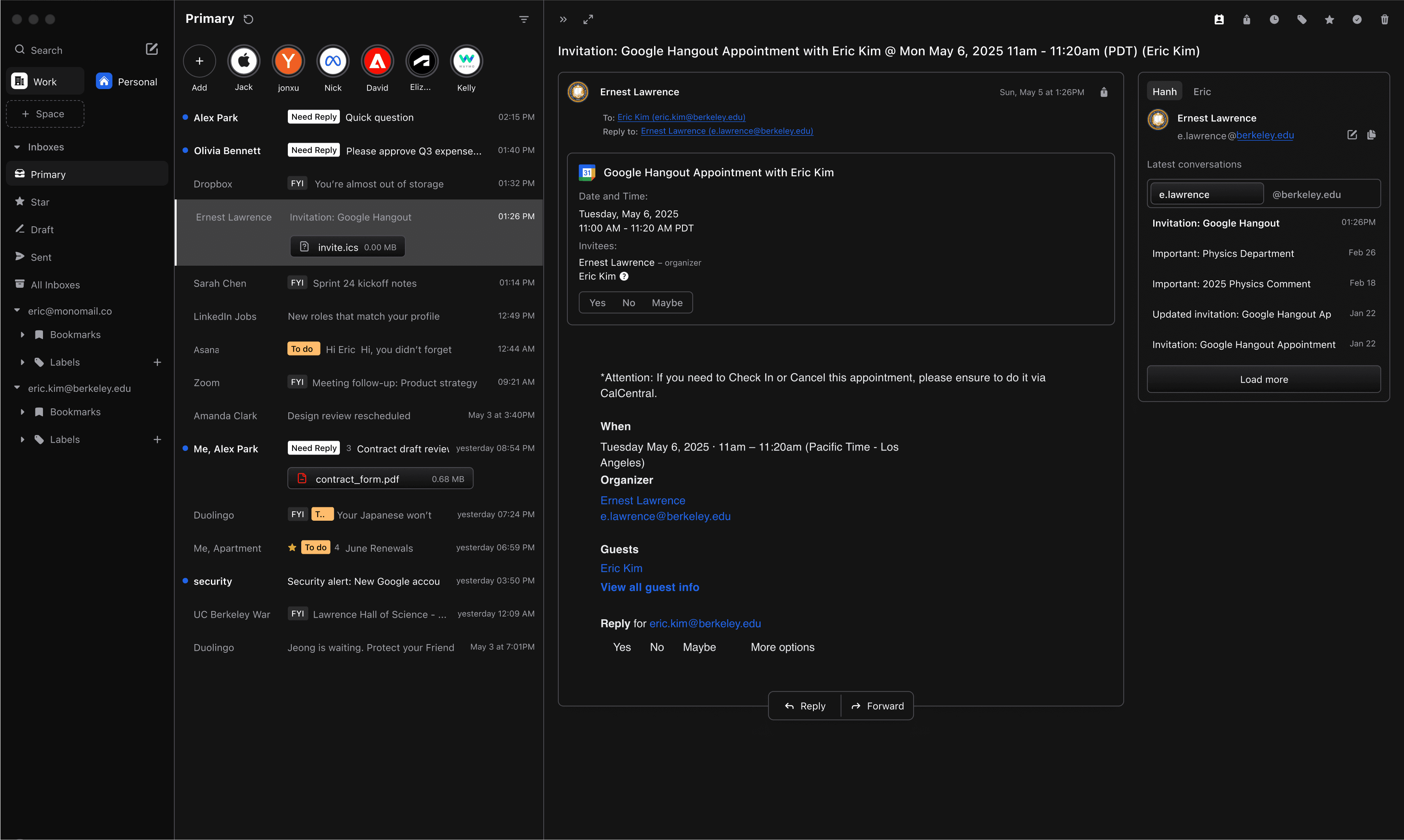Viewport: 1404px width, 840px height.
Task: Expand Bookmarks under eric.kim@berkeley.edu
Action: (x=22, y=412)
